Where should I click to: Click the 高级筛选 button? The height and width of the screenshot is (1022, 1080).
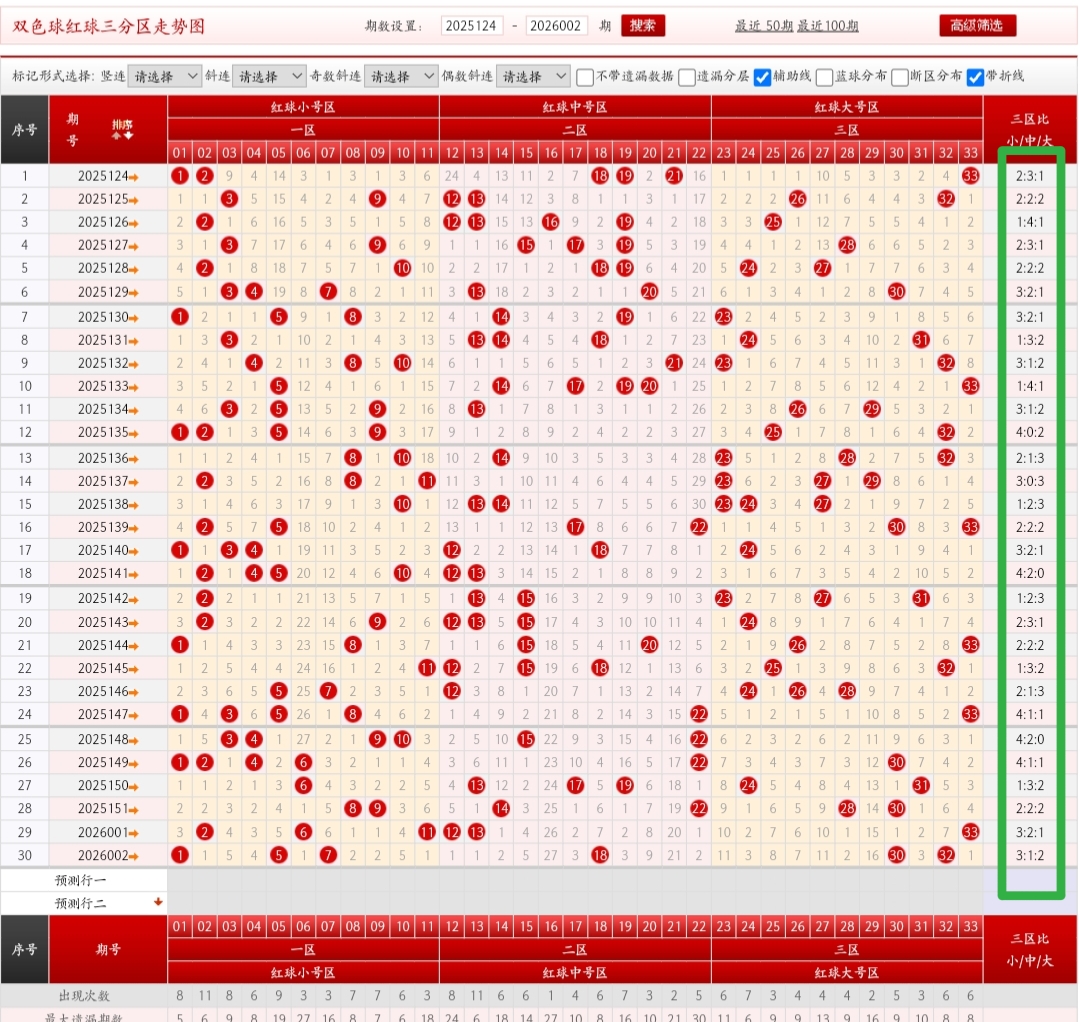tap(977, 25)
